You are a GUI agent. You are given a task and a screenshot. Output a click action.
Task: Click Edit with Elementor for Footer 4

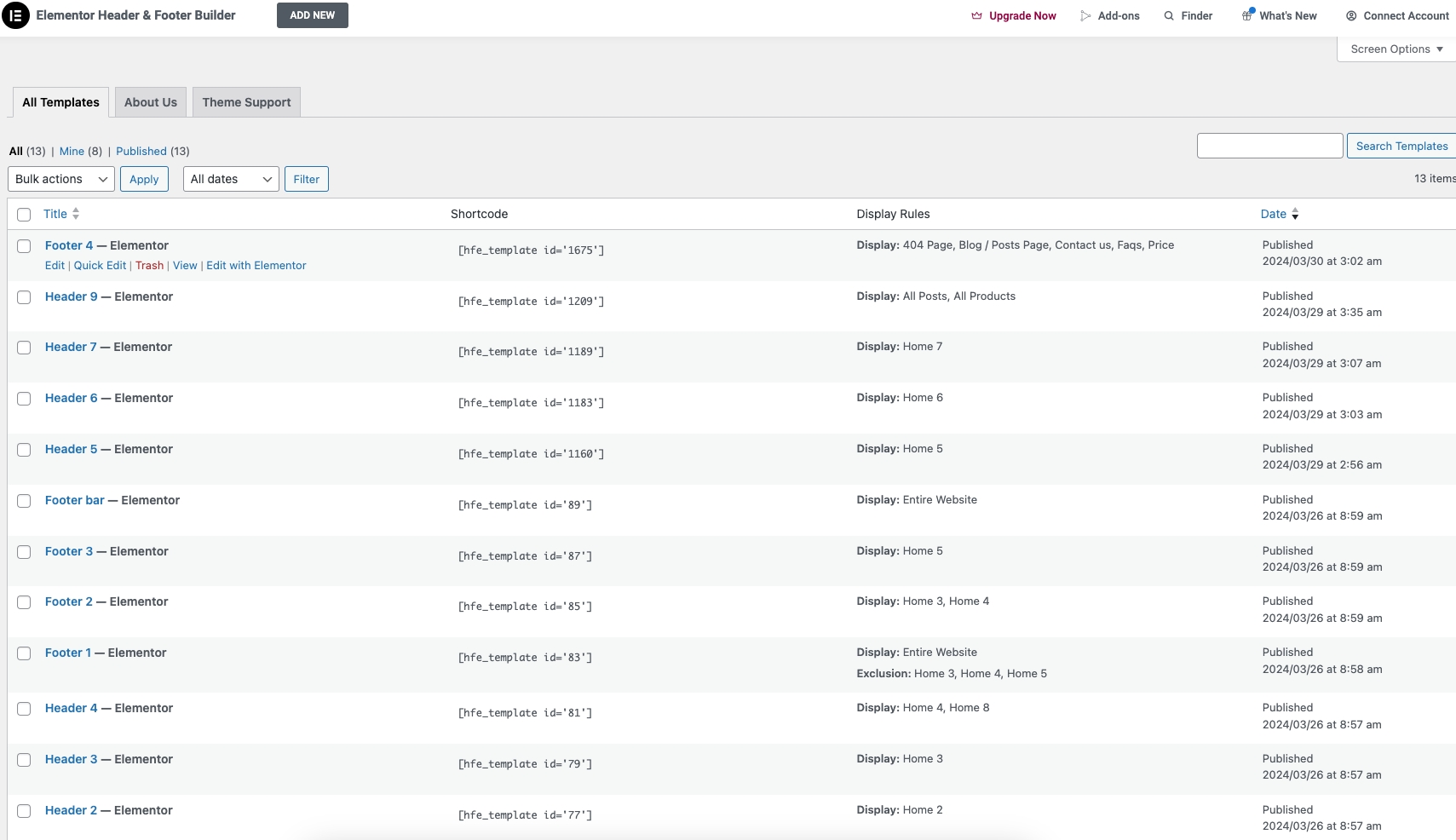256,266
